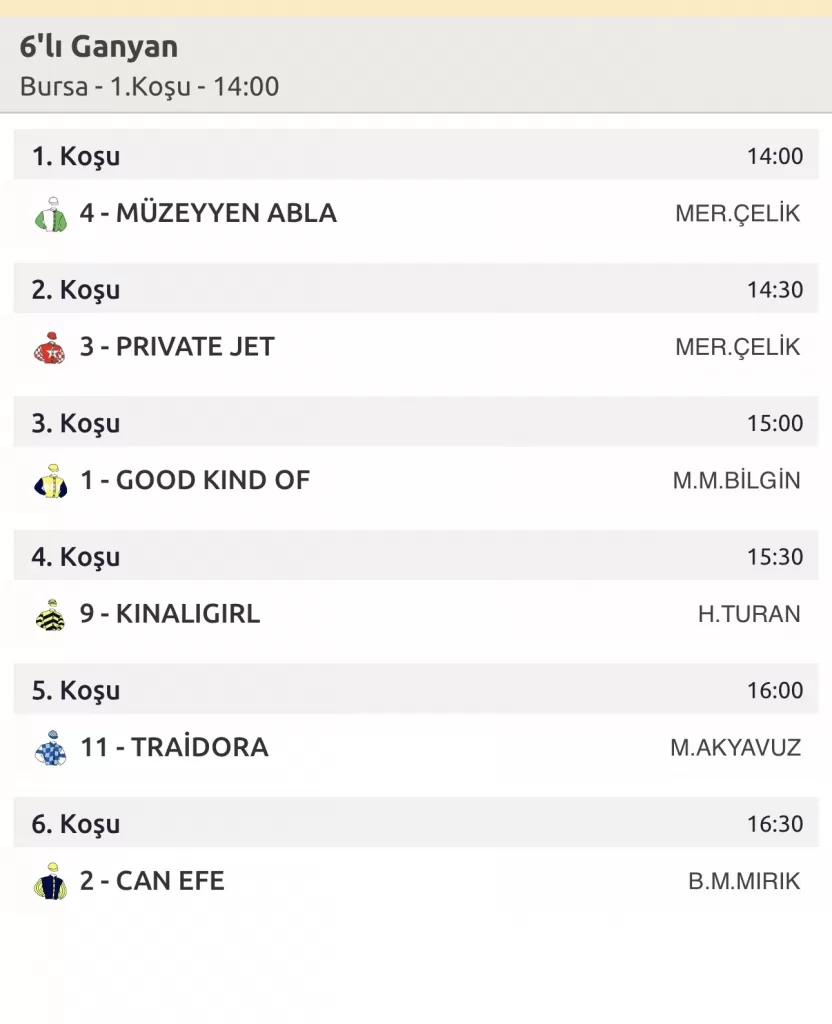Click the Bursa - 1.Koşu - 14:00 subtitle

pyautogui.click(x=149, y=86)
